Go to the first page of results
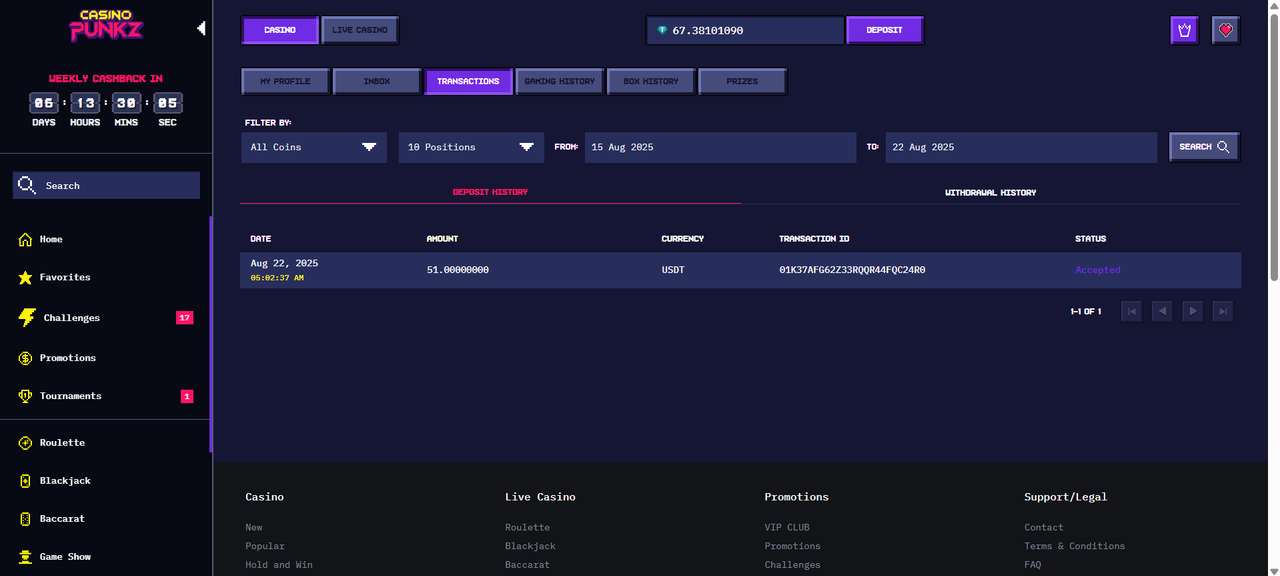 (x=1132, y=312)
